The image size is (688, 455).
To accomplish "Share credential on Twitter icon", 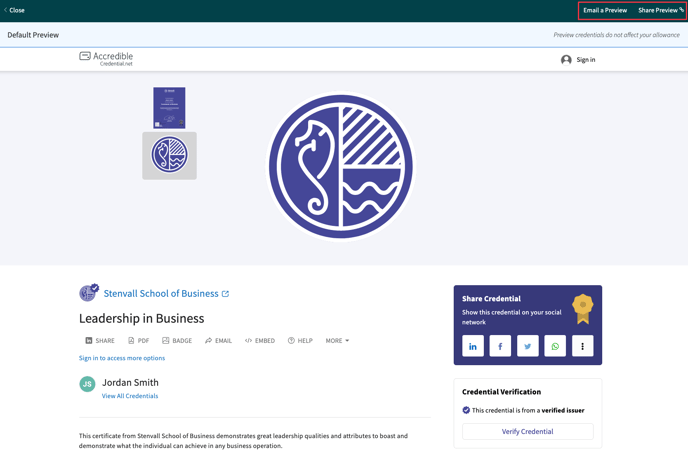I will 528,346.
